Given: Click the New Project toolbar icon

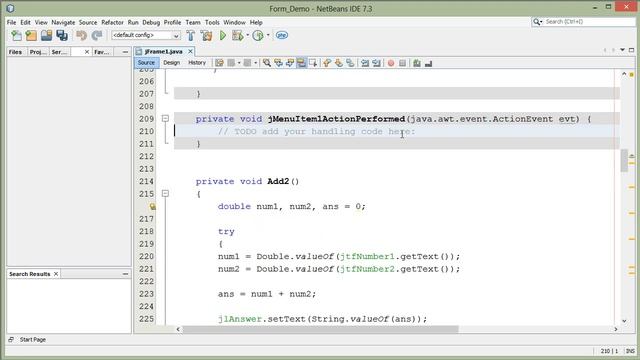Looking at the screenshot, I should click(31, 36).
